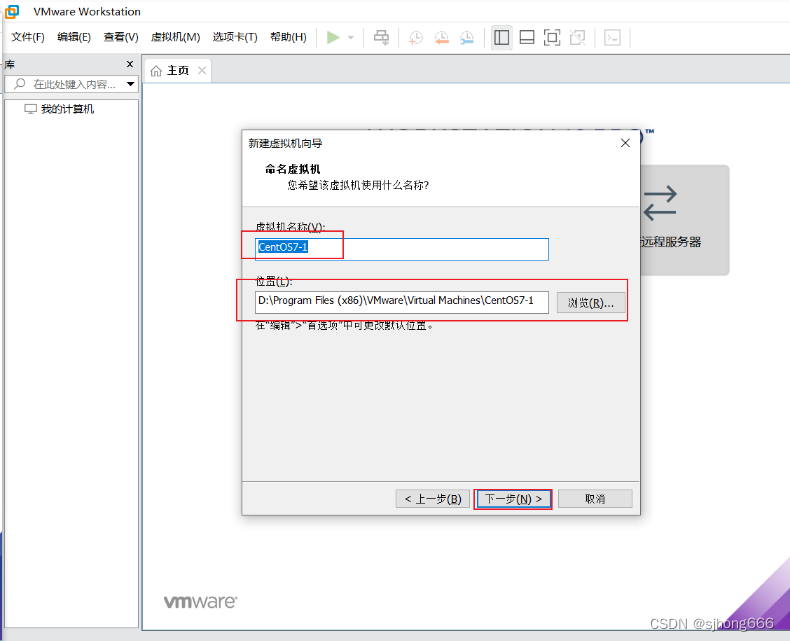Click the console view toolbar icon
790x641 pixels.
tap(612, 38)
